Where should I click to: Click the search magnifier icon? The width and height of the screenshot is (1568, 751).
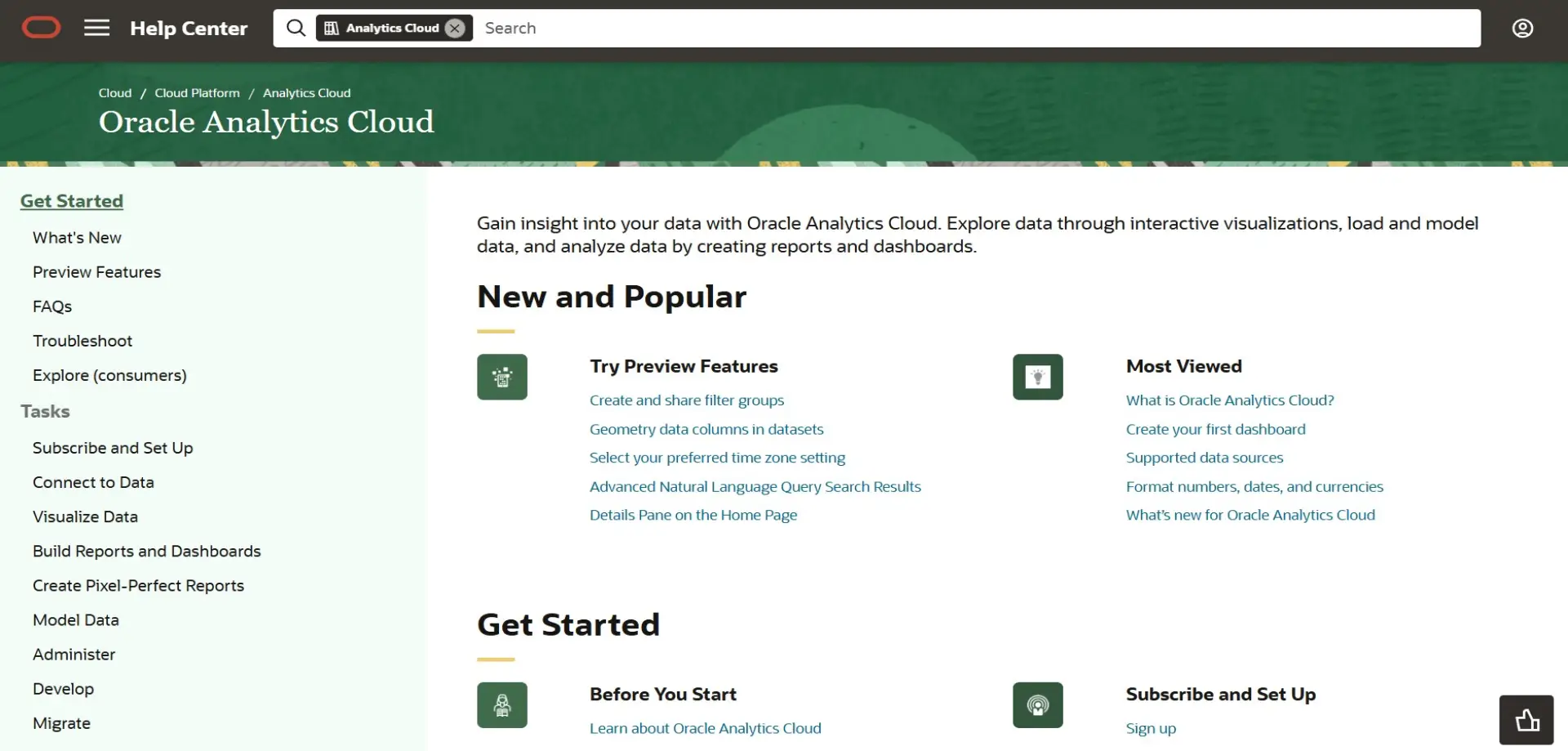[x=296, y=28]
